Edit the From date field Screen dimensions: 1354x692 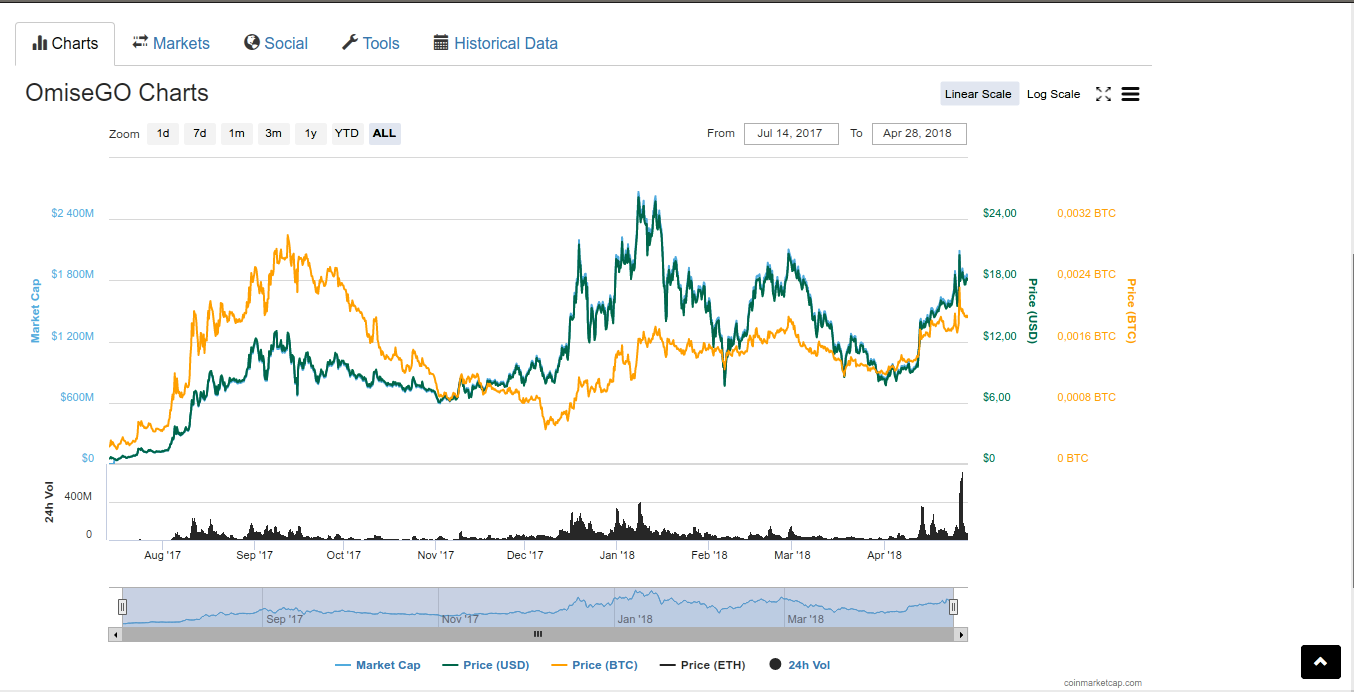pyautogui.click(x=790, y=134)
